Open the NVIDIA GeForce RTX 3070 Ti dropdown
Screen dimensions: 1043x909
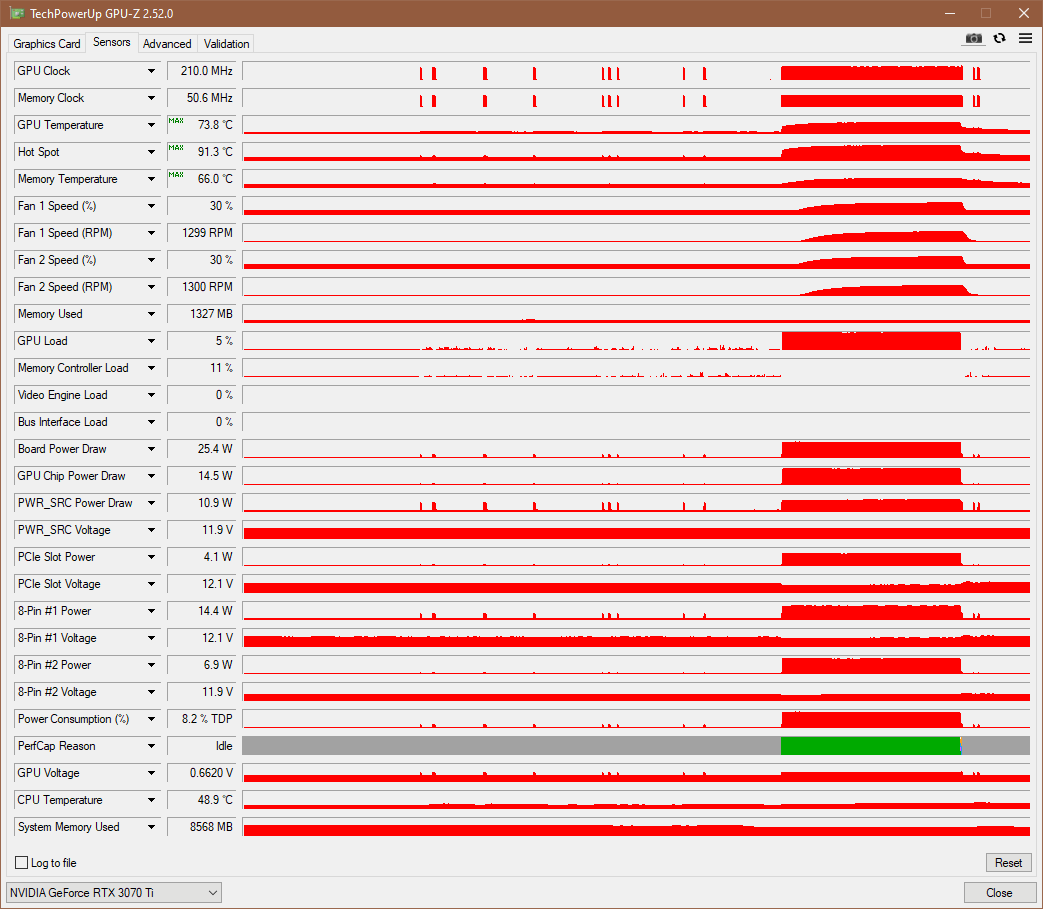(113, 892)
